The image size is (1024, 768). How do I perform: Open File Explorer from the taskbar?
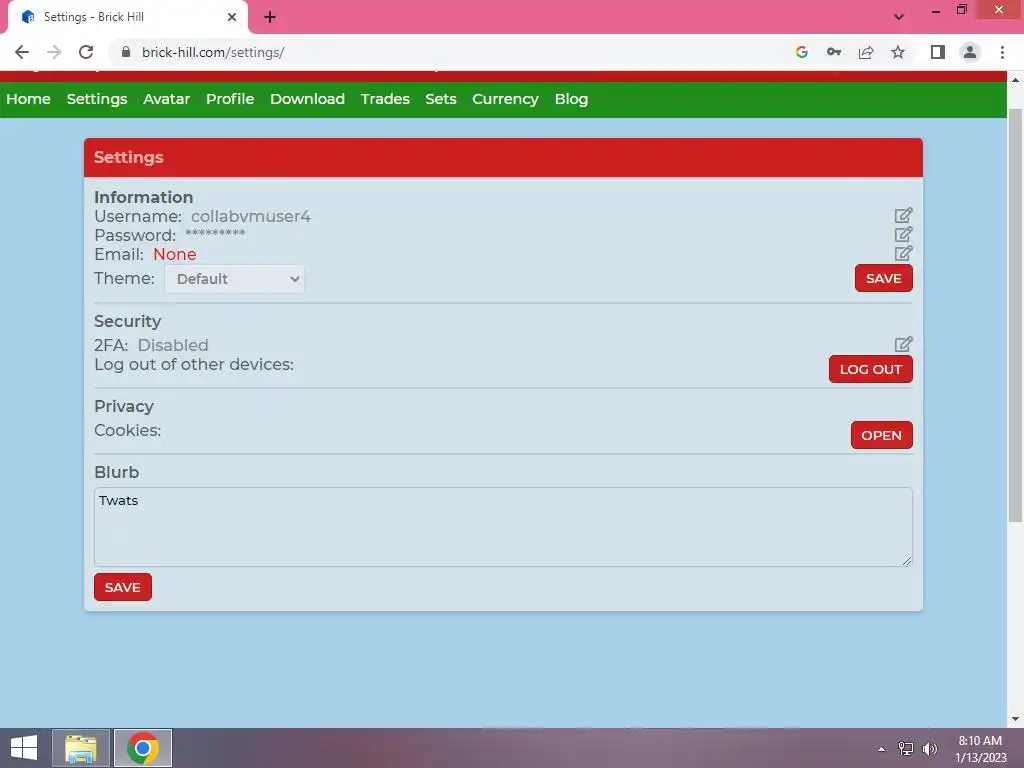click(x=81, y=748)
